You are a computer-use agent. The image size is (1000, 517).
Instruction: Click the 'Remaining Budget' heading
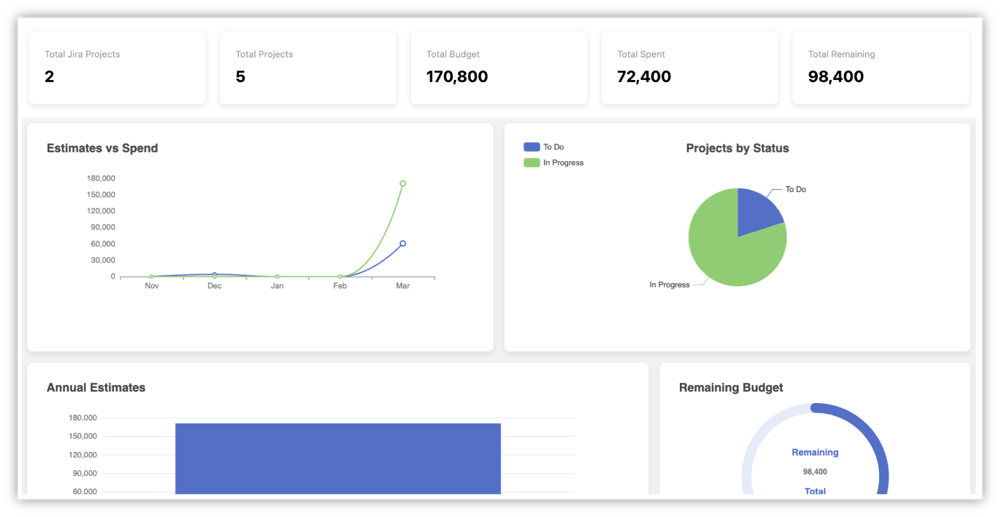pyautogui.click(x=731, y=388)
